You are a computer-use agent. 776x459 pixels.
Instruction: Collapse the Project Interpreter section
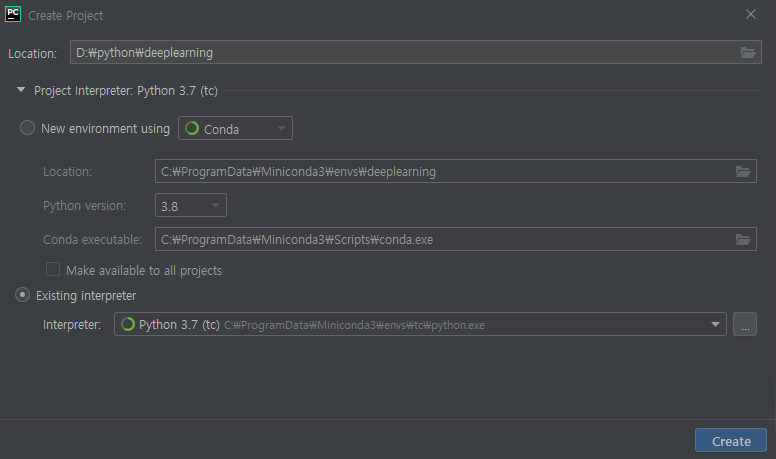pyautogui.click(x=21, y=90)
